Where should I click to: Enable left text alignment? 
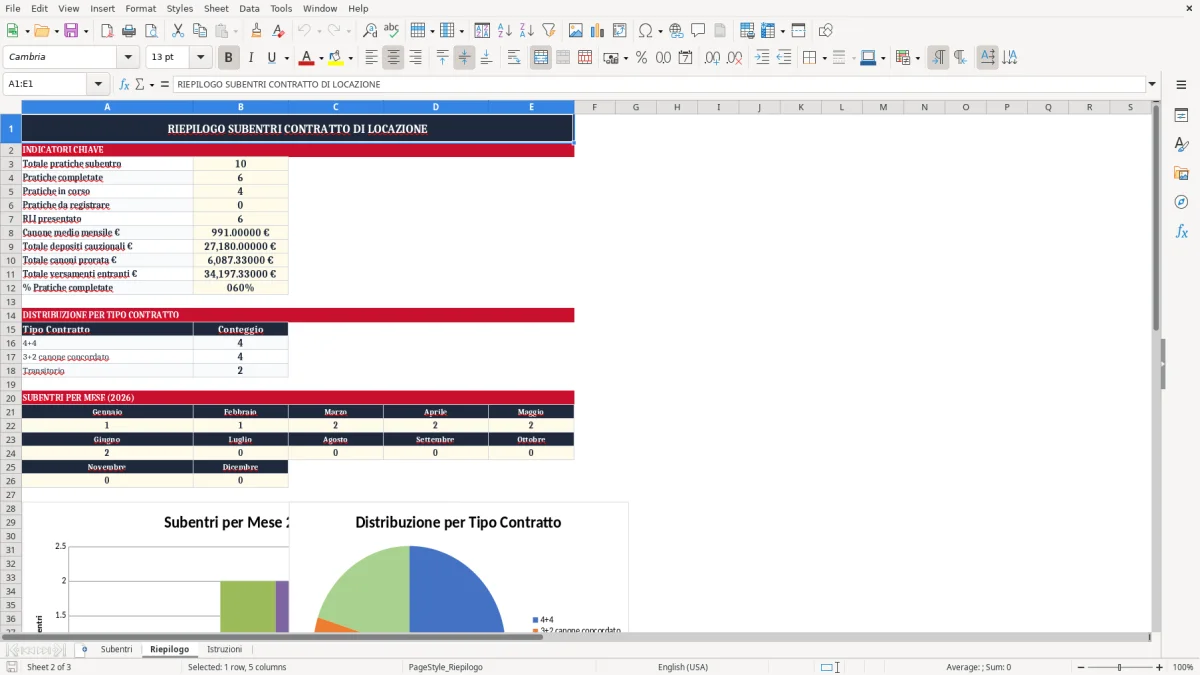[x=371, y=58]
